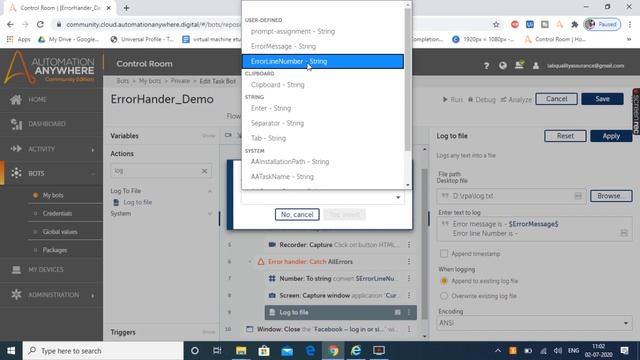The image size is (640, 360).
Task: Open Global values in sidebar
Action: click(60, 232)
